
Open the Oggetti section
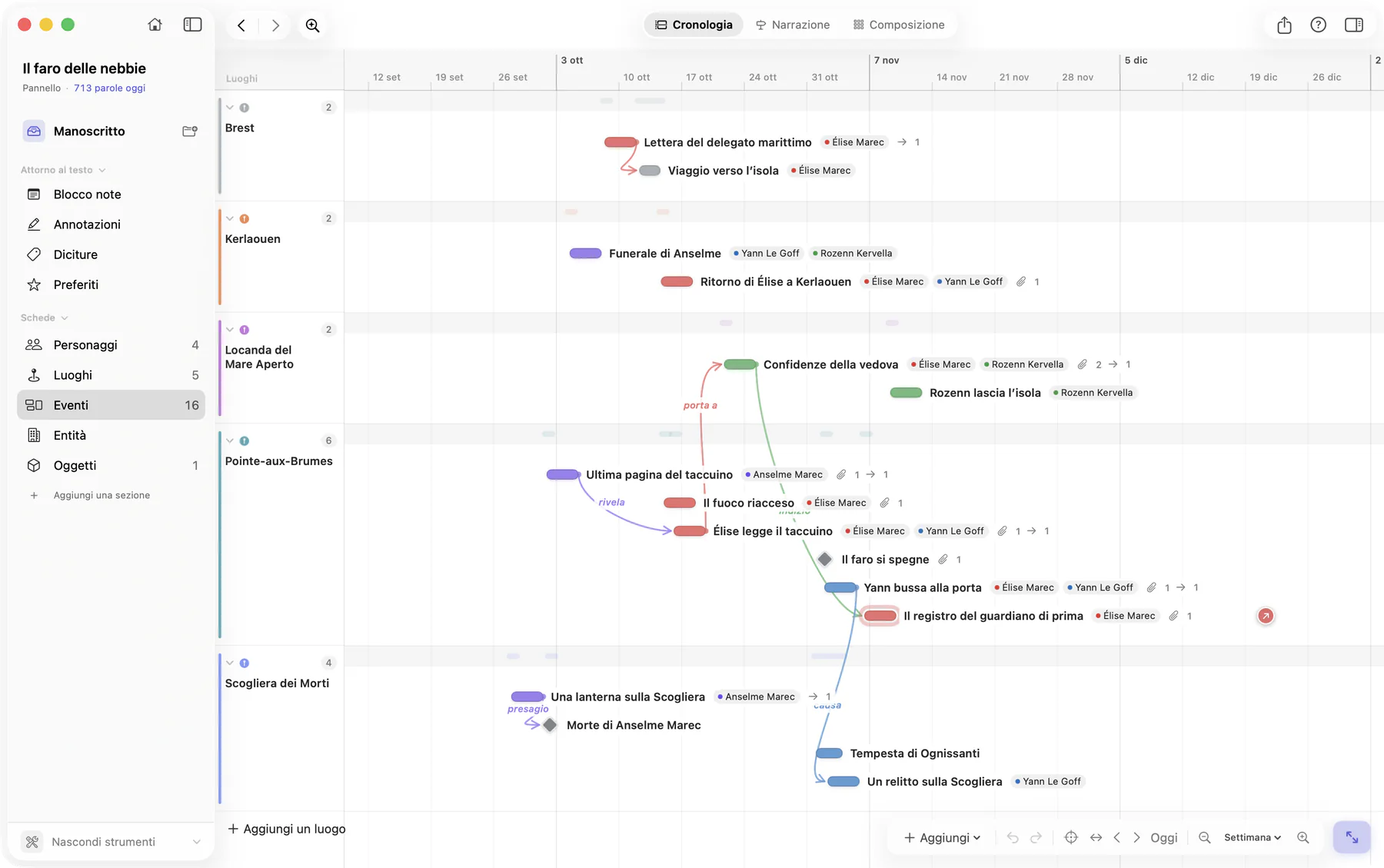coord(111,465)
